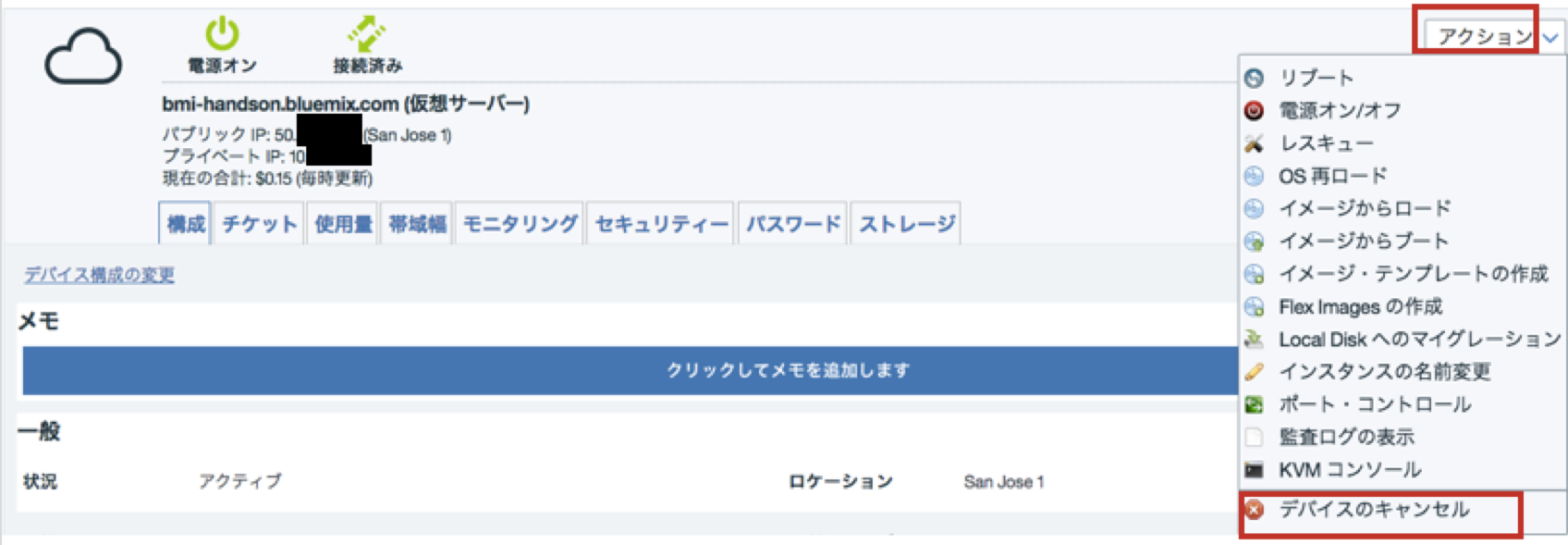Click the reboot icon in the actions menu
This screenshot has height=545, width=1568.
point(1255,79)
